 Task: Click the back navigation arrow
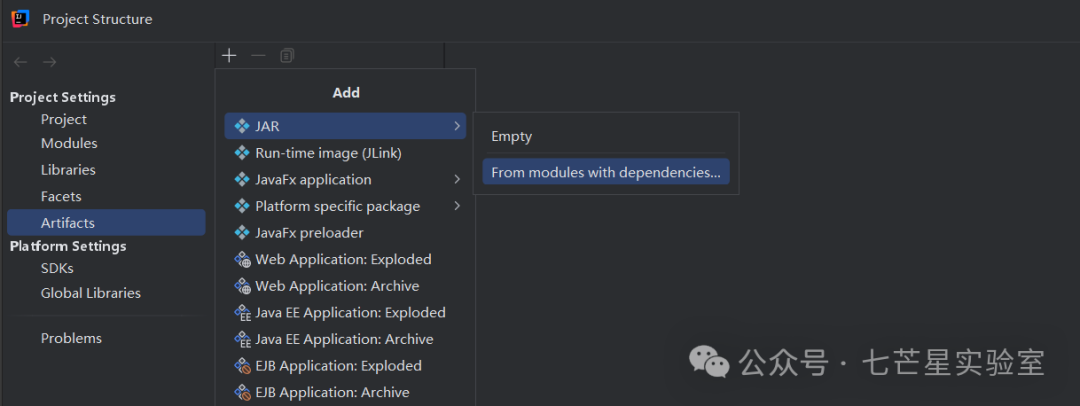point(21,62)
